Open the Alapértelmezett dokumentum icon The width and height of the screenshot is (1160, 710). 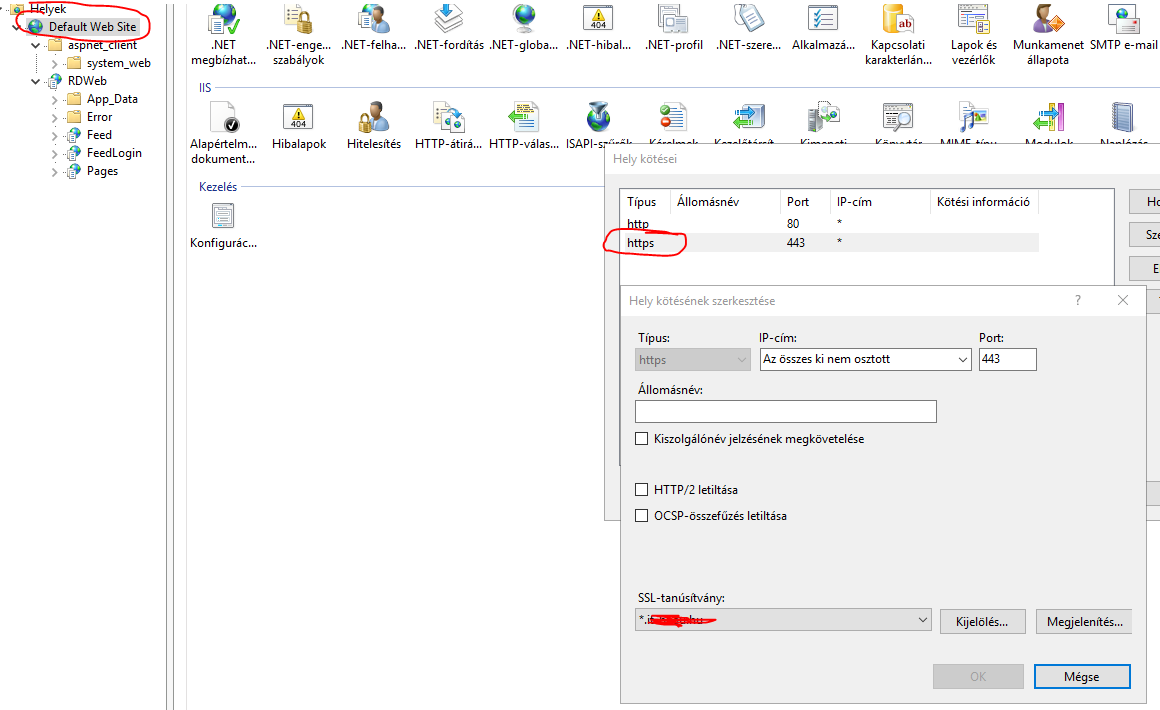222,119
